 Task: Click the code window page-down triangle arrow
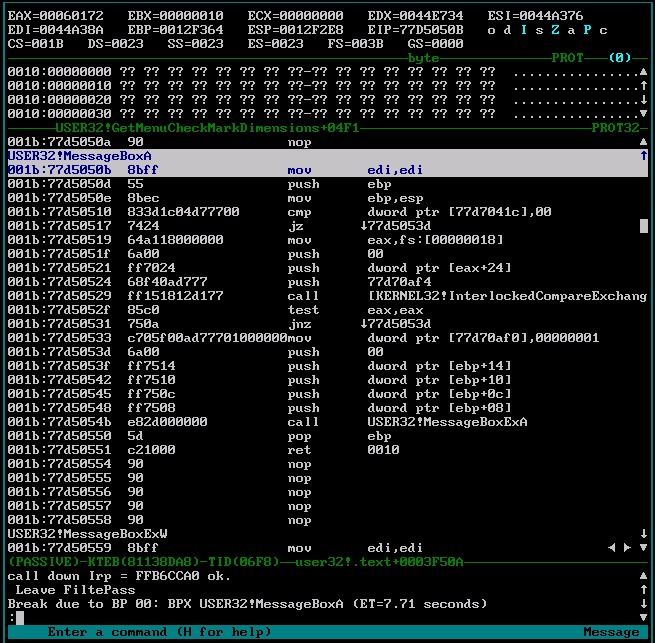click(643, 548)
